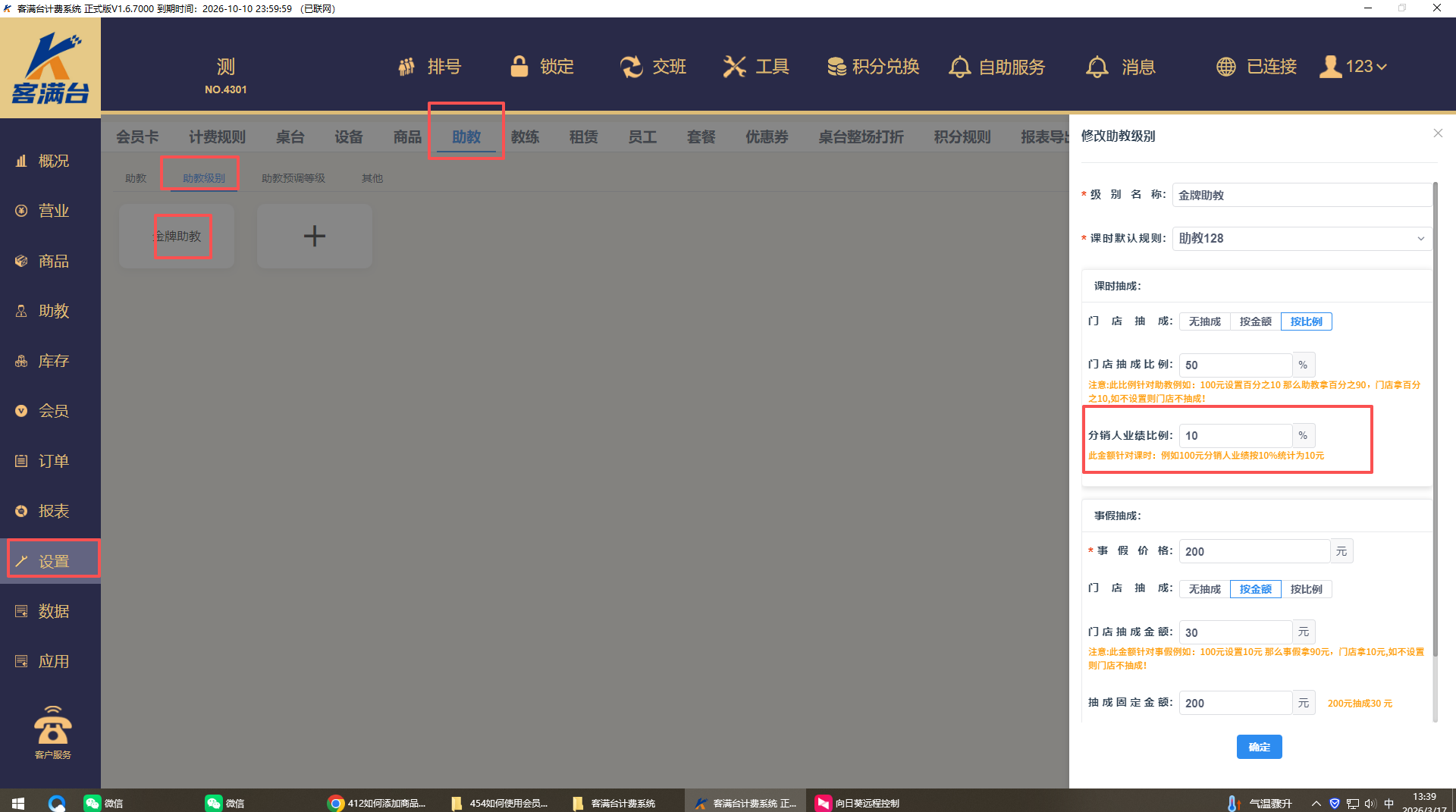Open 积分兑换 points exchange icon
This screenshot has width=1456, height=812.
click(x=836, y=67)
